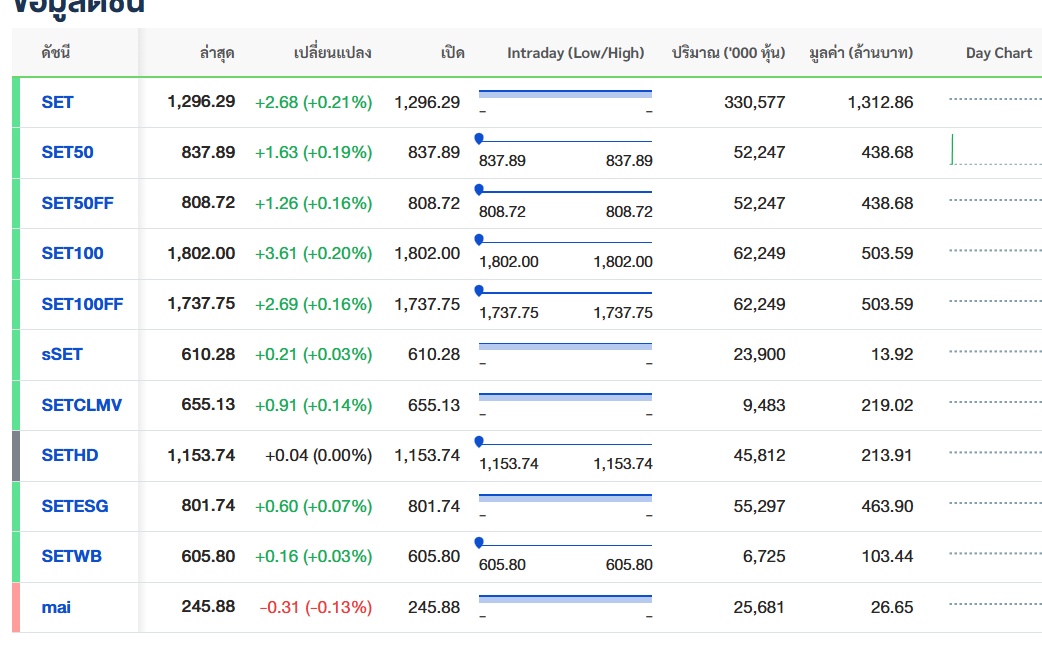
Task: Open the SETWB index link
Action: point(71,556)
